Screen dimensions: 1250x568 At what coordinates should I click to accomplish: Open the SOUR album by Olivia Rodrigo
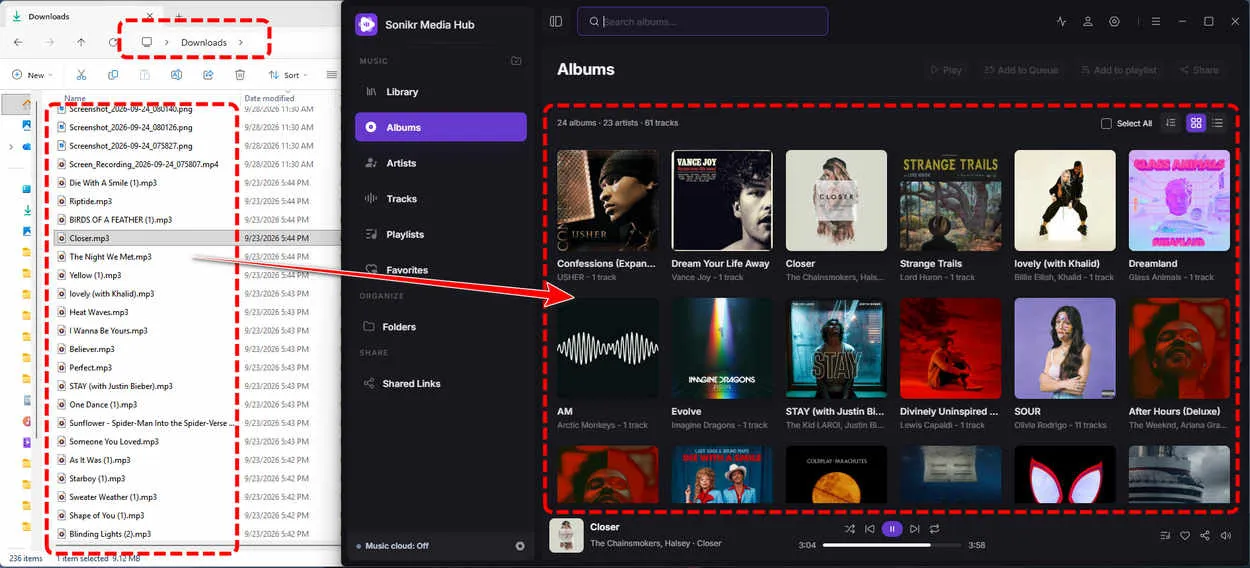(1065, 349)
